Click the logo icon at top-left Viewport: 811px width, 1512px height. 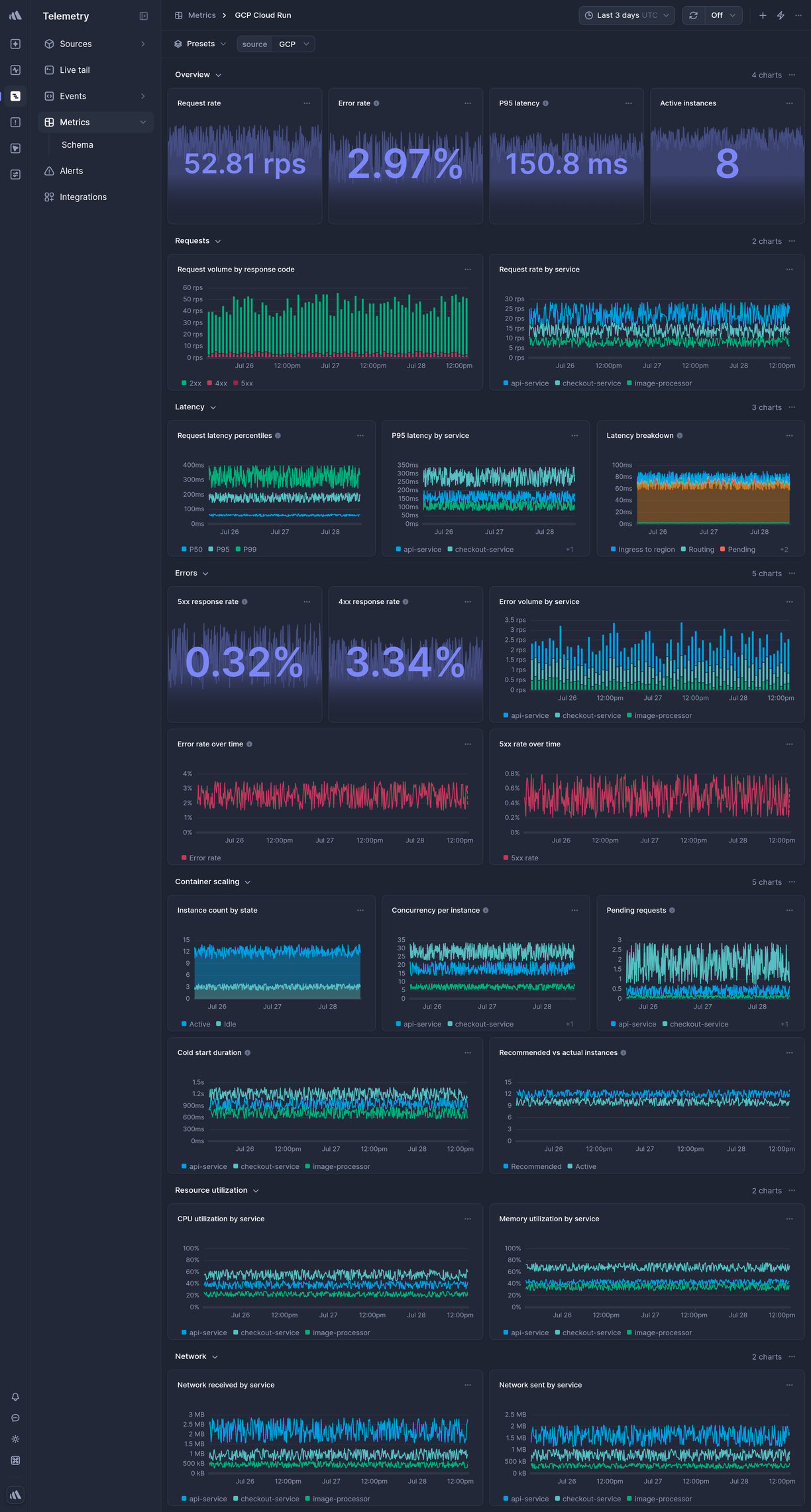tap(15, 15)
